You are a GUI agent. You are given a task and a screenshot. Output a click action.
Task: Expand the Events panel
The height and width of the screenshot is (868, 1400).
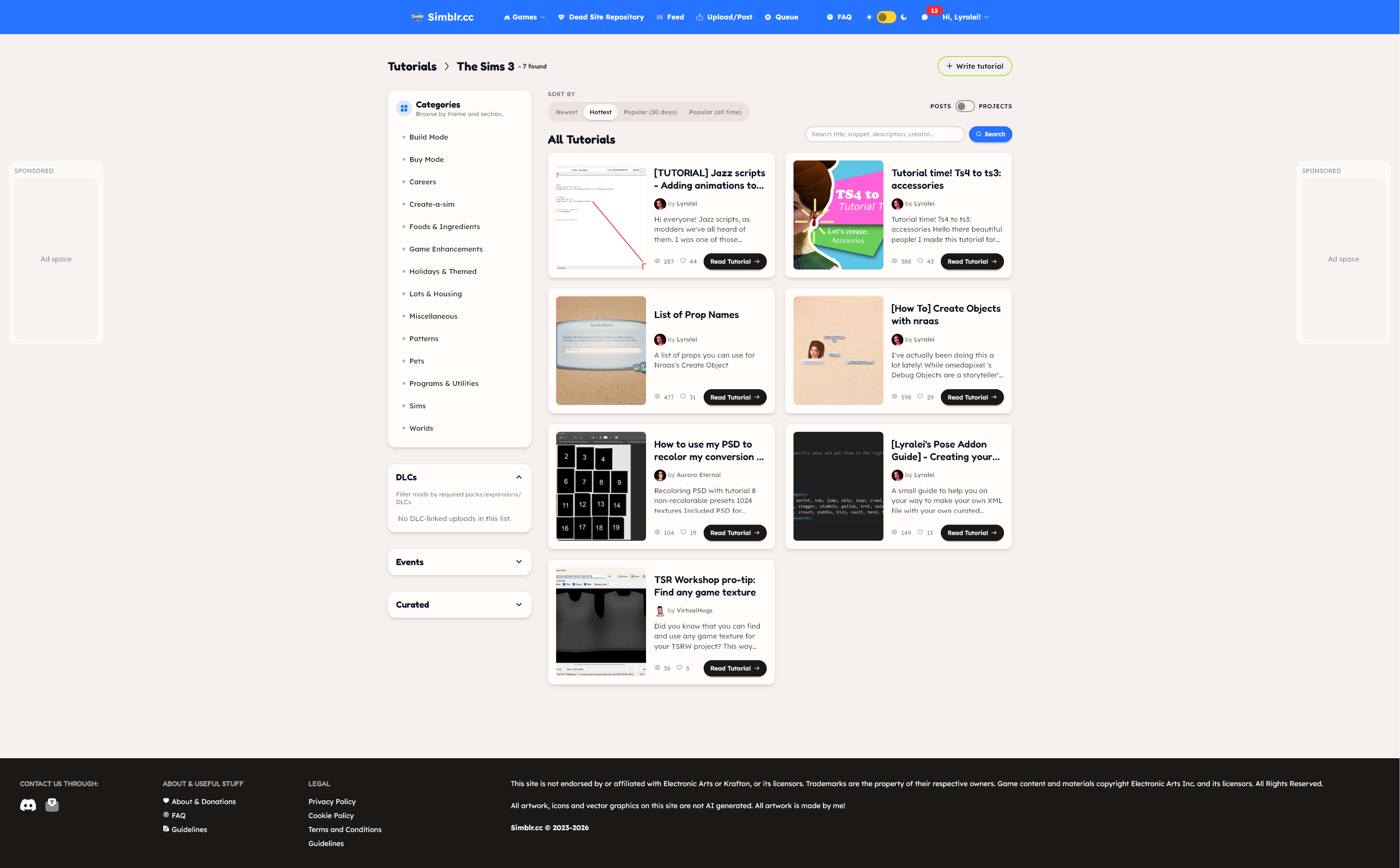click(x=519, y=562)
